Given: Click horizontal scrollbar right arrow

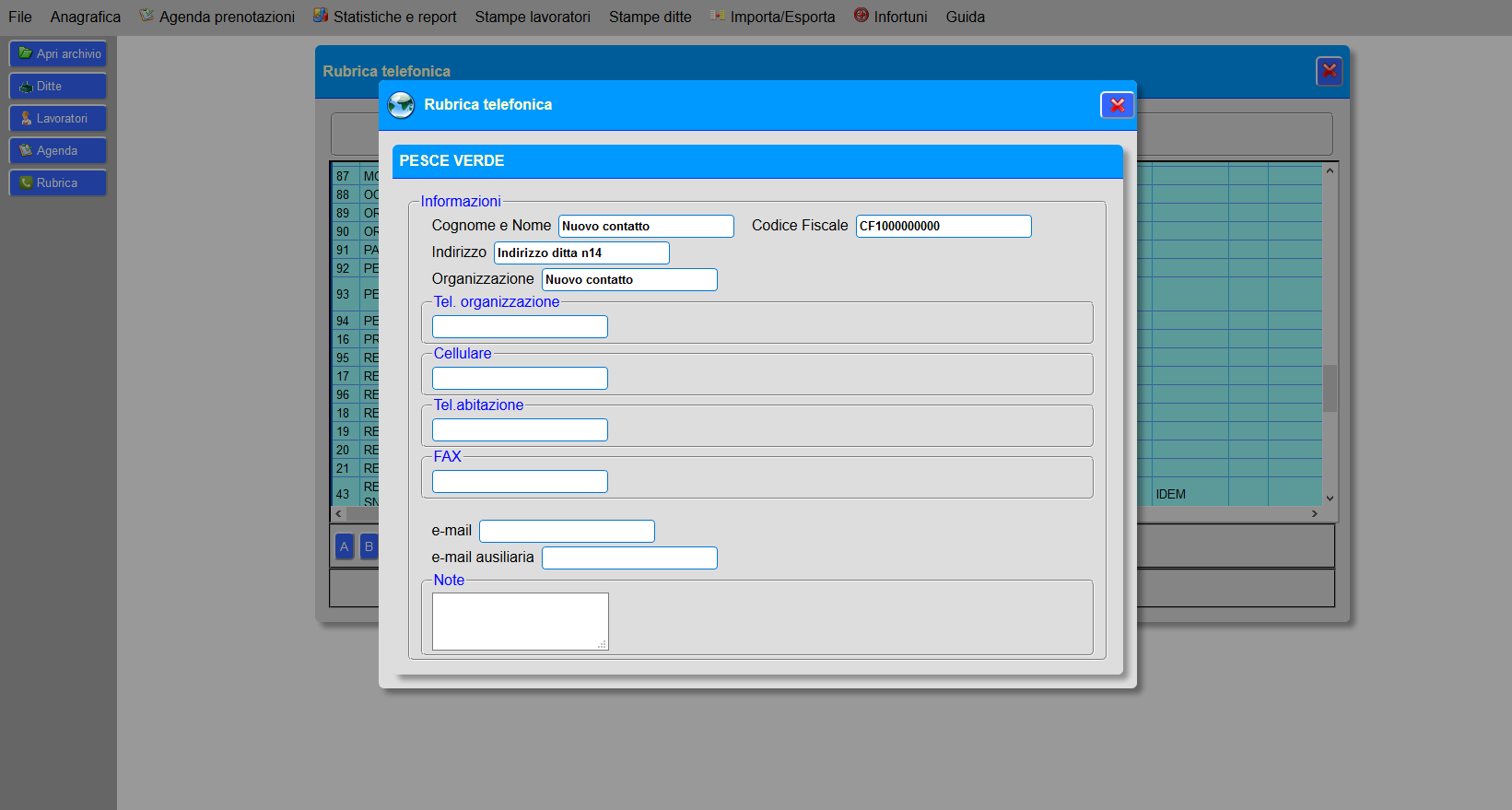Looking at the screenshot, I should [x=1315, y=513].
